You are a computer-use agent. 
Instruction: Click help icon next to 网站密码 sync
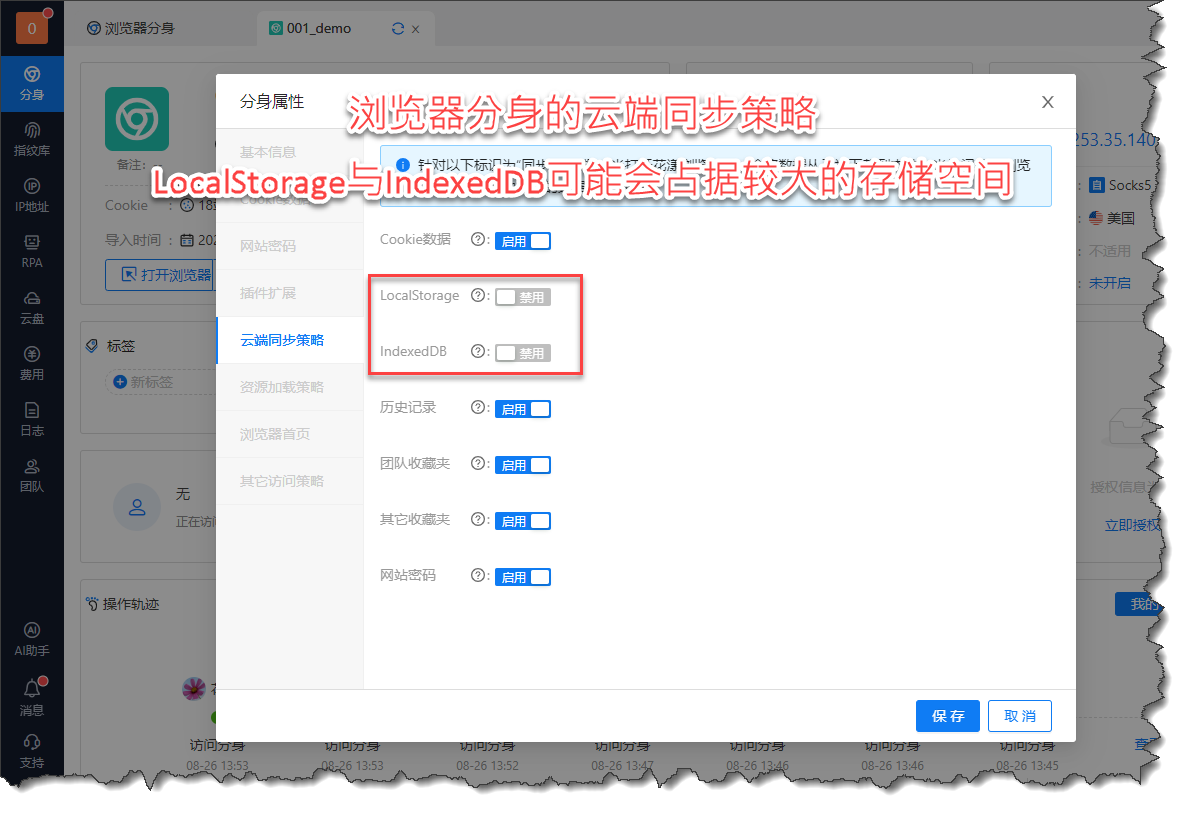(x=478, y=575)
